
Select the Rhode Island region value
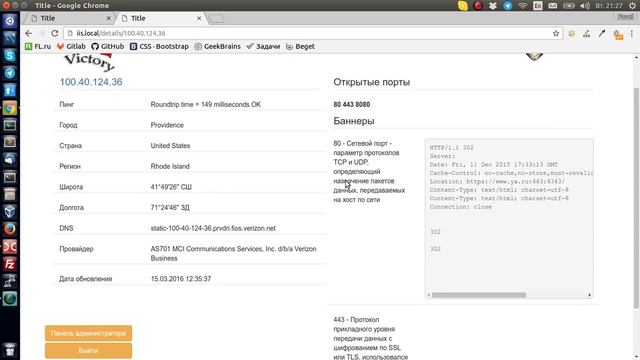click(170, 167)
